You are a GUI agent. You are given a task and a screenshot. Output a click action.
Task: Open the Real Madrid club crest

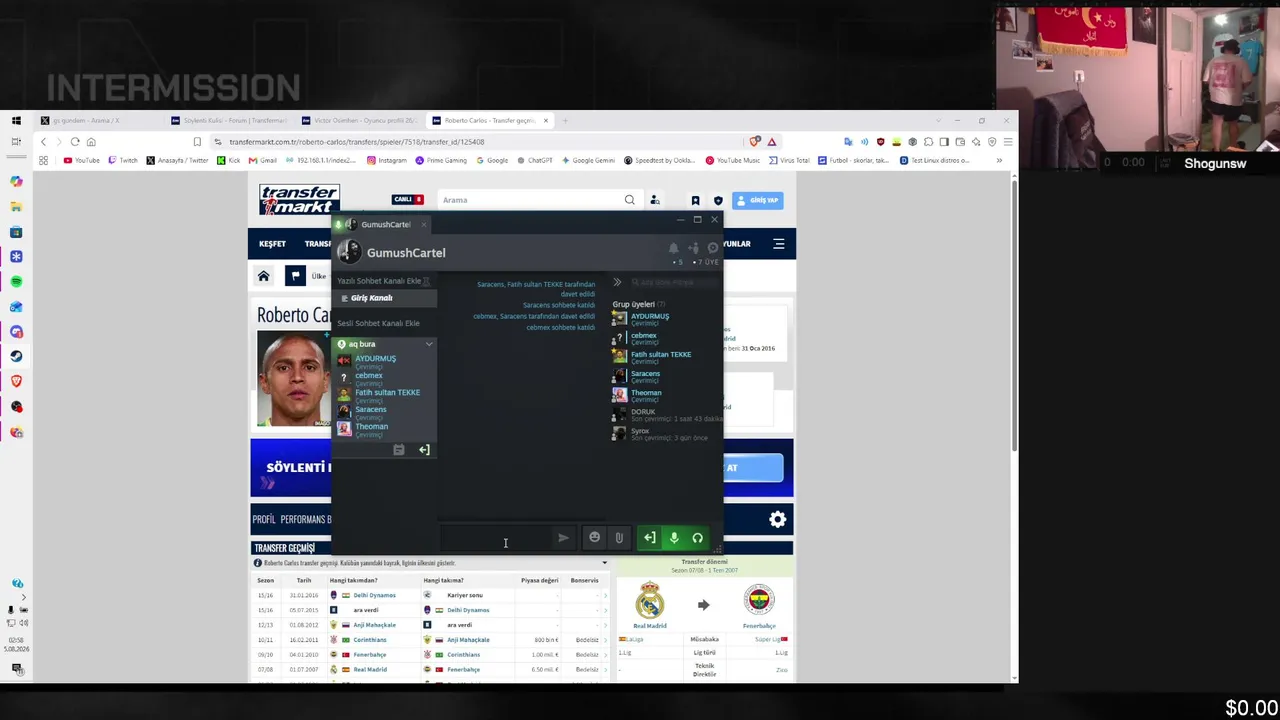coord(650,601)
